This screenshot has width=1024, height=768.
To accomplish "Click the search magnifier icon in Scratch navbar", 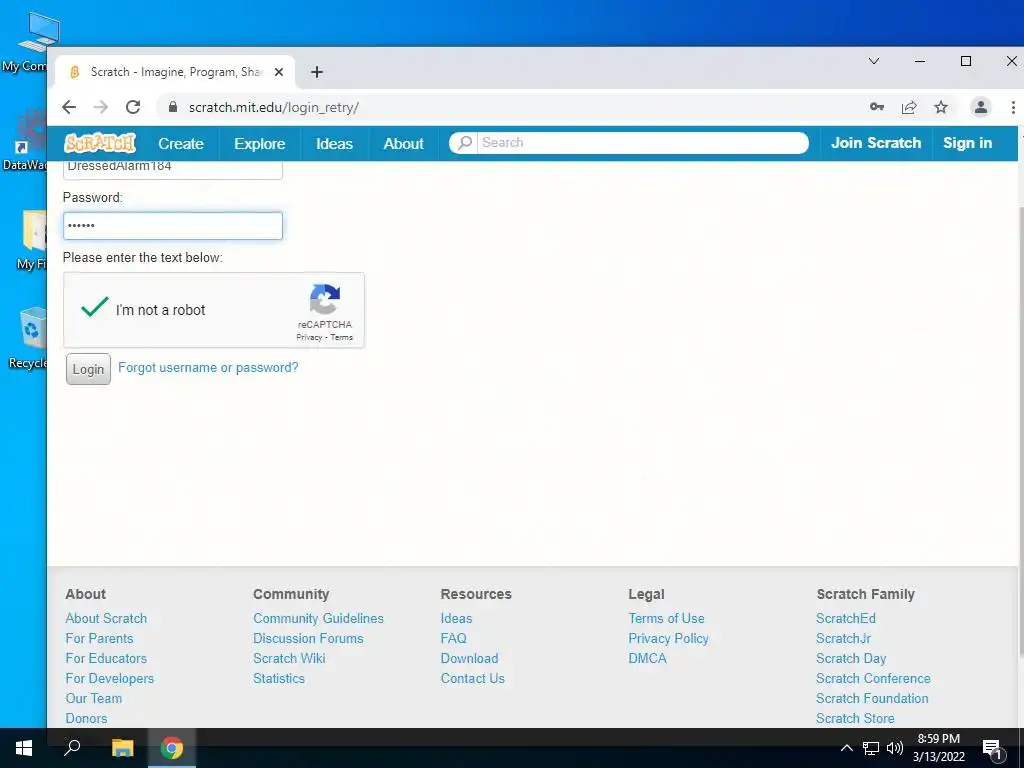I will tap(464, 142).
